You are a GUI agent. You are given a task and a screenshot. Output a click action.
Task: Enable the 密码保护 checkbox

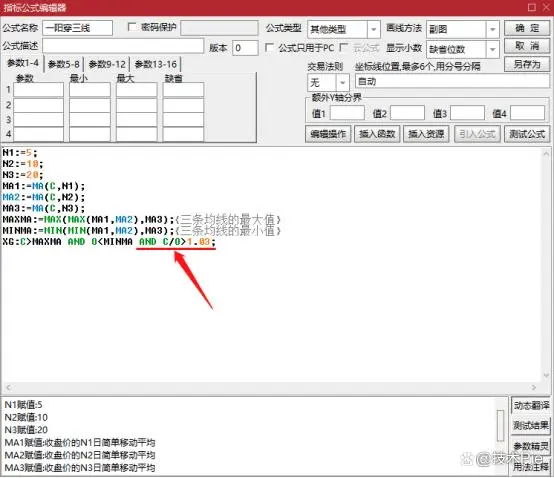(132, 27)
